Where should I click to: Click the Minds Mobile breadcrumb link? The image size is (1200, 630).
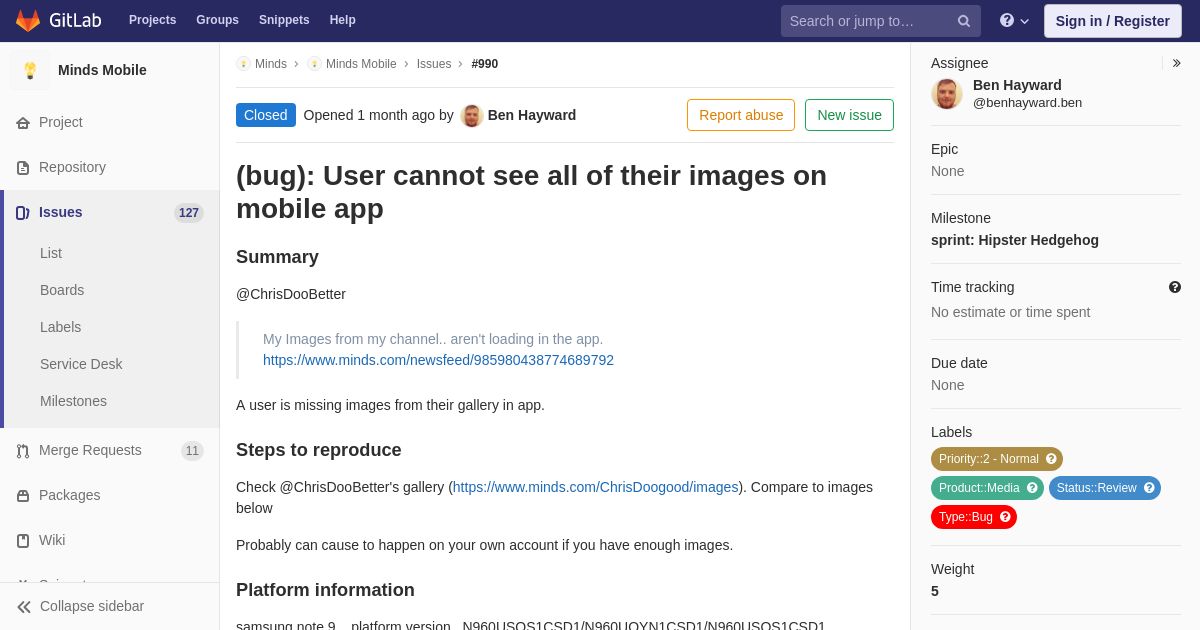click(361, 64)
